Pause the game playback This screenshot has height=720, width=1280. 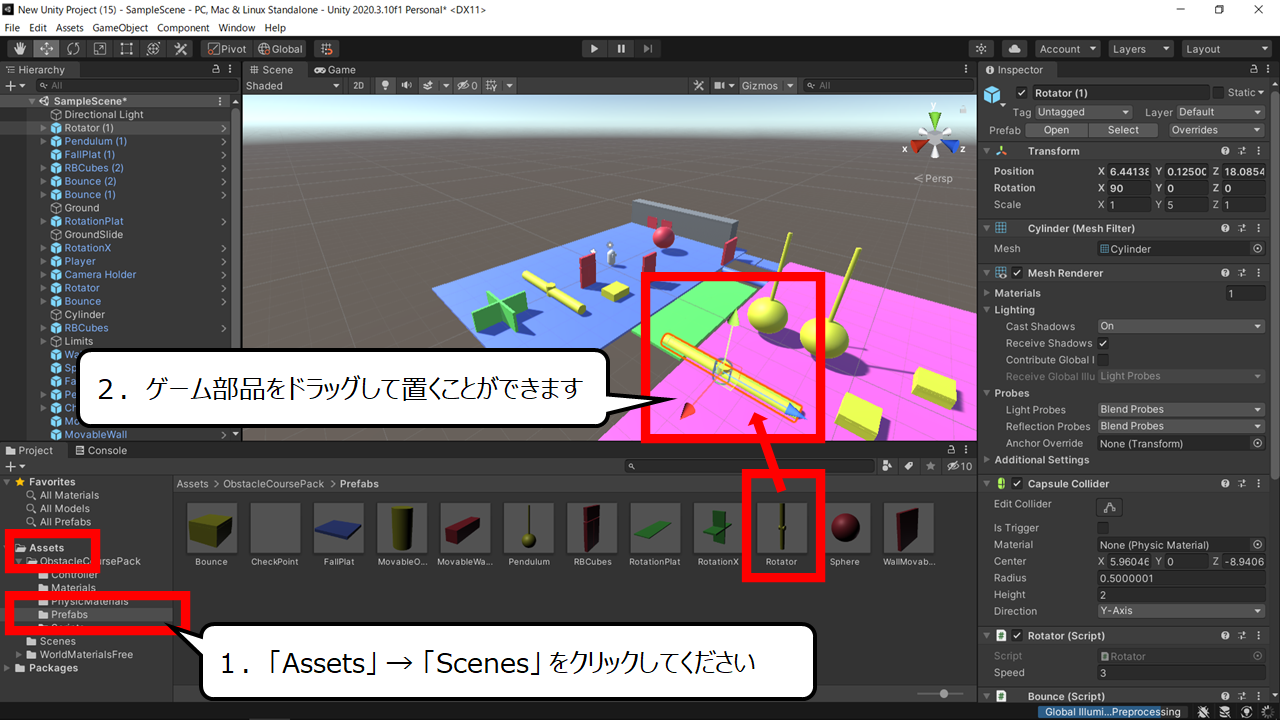[x=621, y=48]
